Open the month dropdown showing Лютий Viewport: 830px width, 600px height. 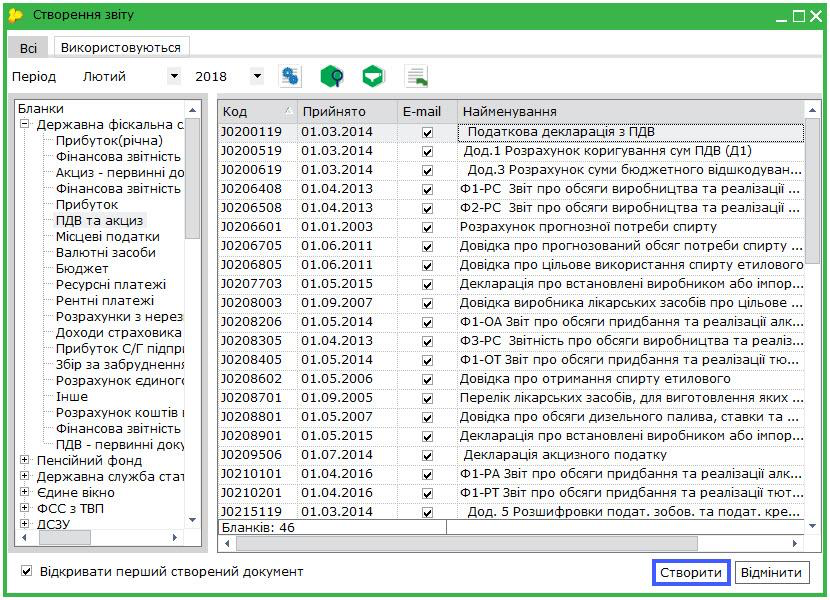click(x=174, y=76)
